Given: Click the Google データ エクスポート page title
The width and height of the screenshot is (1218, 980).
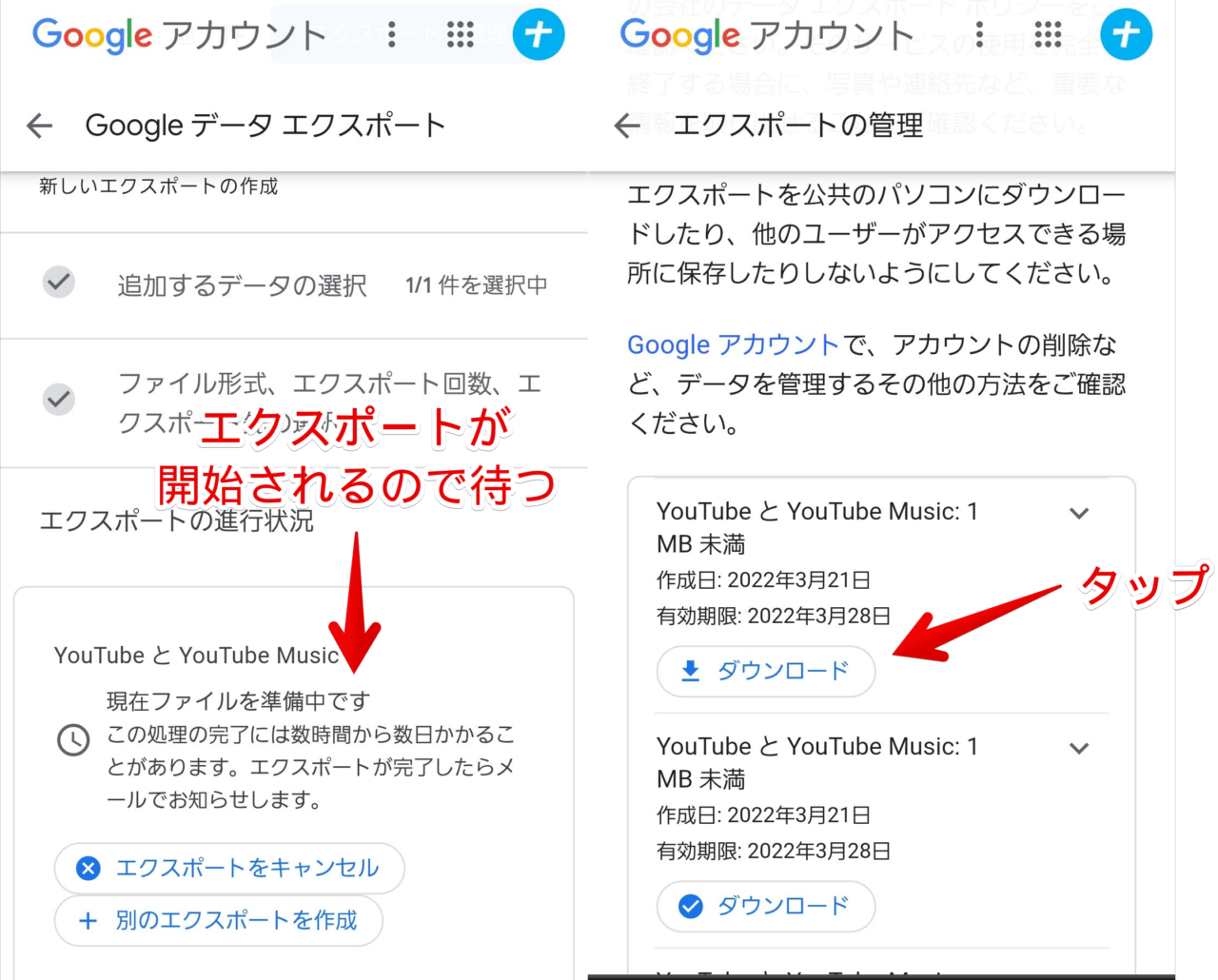Looking at the screenshot, I should [x=265, y=126].
